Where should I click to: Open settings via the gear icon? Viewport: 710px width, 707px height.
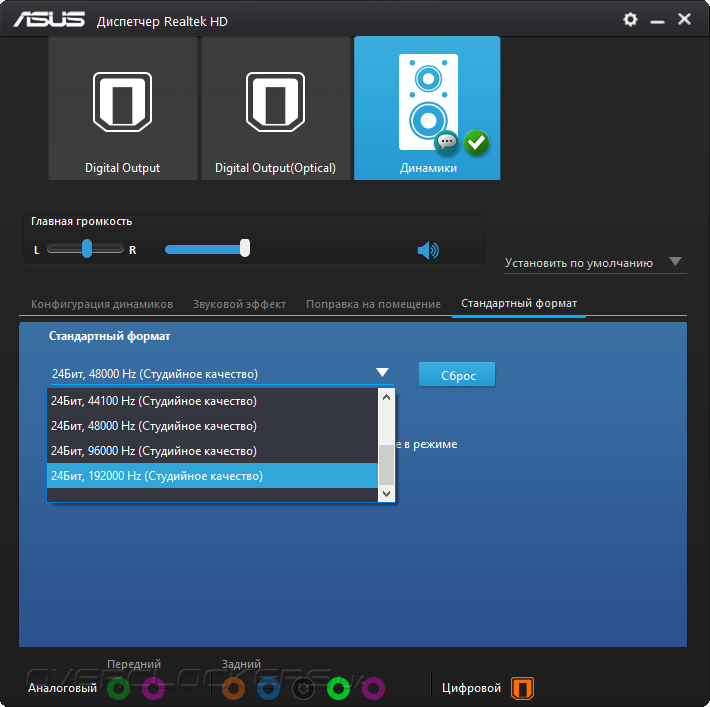tap(630, 19)
